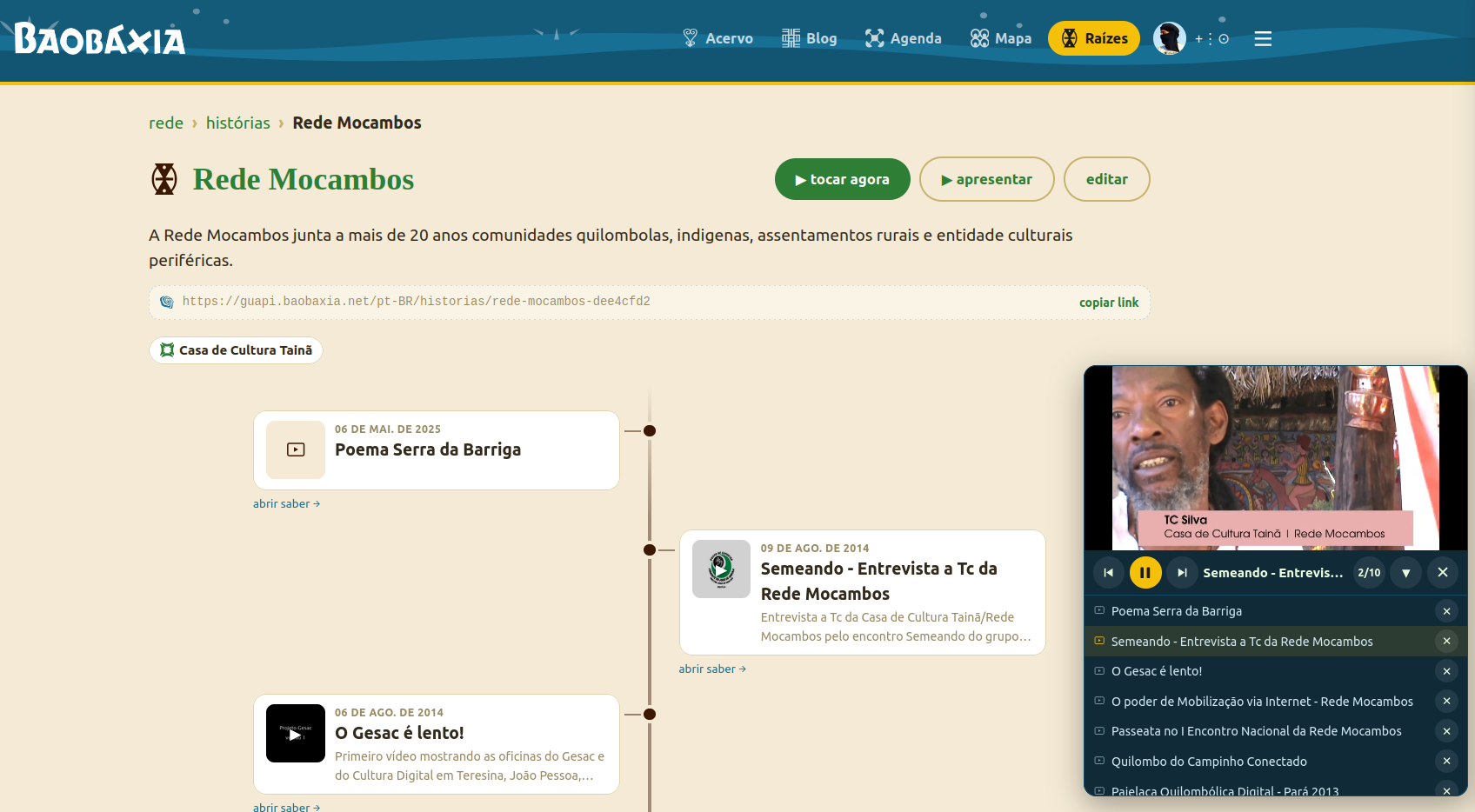This screenshot has width=1475, height=812.
Task: Open the Agenda page
Action: click(x=904, y=38)
